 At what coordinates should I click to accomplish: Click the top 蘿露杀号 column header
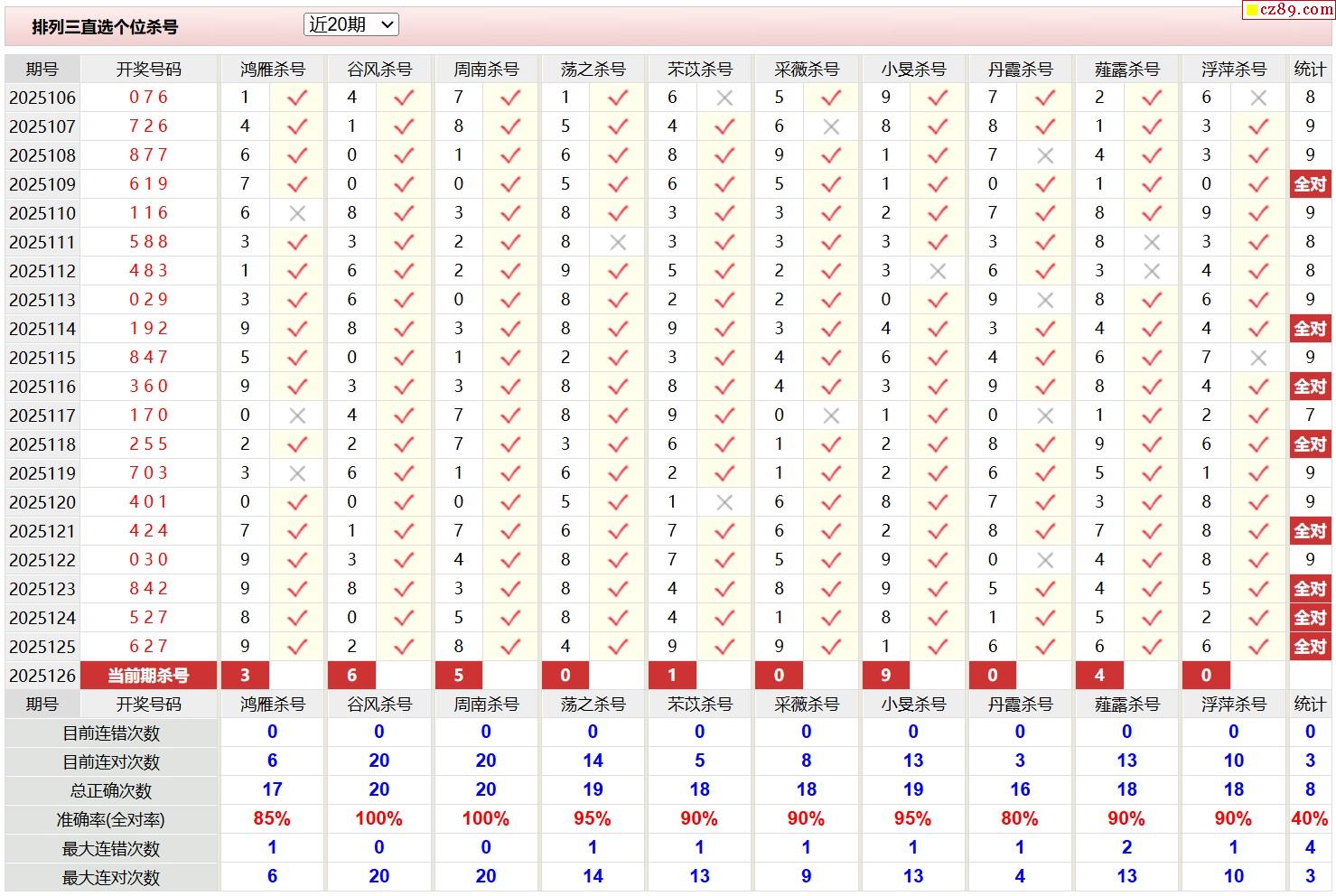[1126, 70]
